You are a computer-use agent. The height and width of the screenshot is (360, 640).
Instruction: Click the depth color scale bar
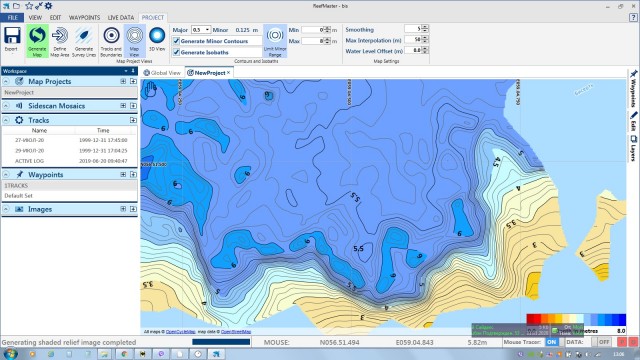click(576, 319)
